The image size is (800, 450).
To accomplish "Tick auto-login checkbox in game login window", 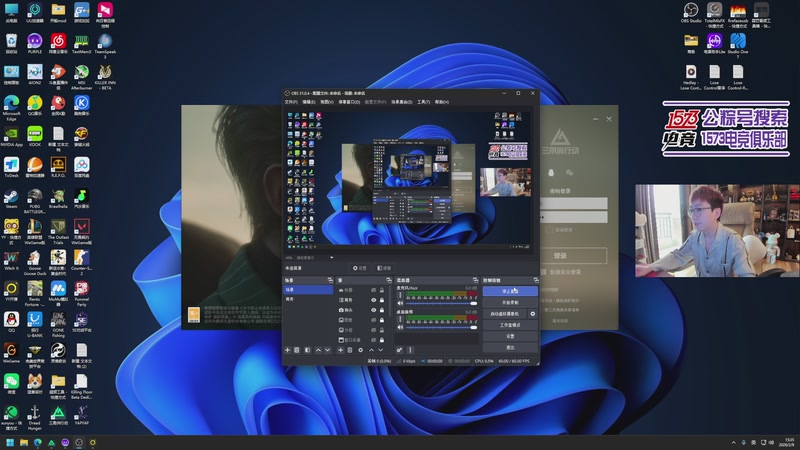I will [549, 230].
